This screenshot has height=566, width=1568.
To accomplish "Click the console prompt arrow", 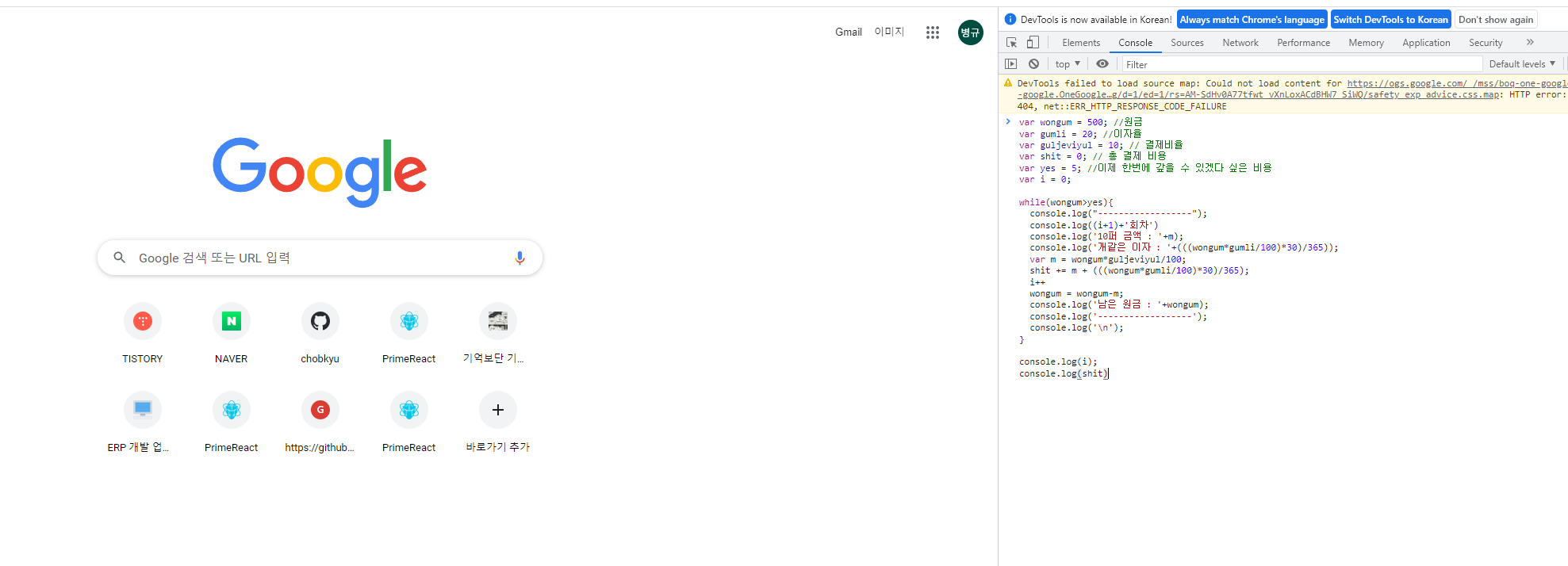I will click(1008, 121).
